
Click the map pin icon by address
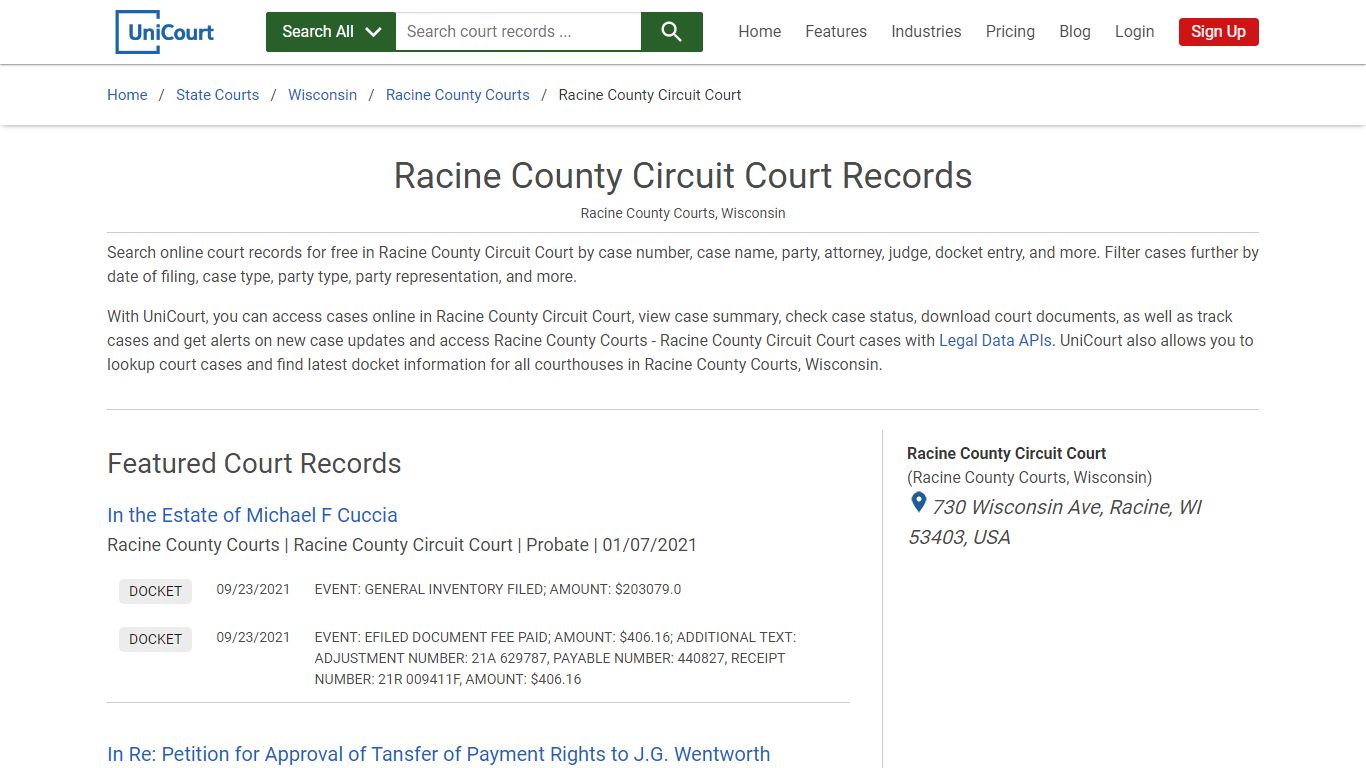click(918, 503)
